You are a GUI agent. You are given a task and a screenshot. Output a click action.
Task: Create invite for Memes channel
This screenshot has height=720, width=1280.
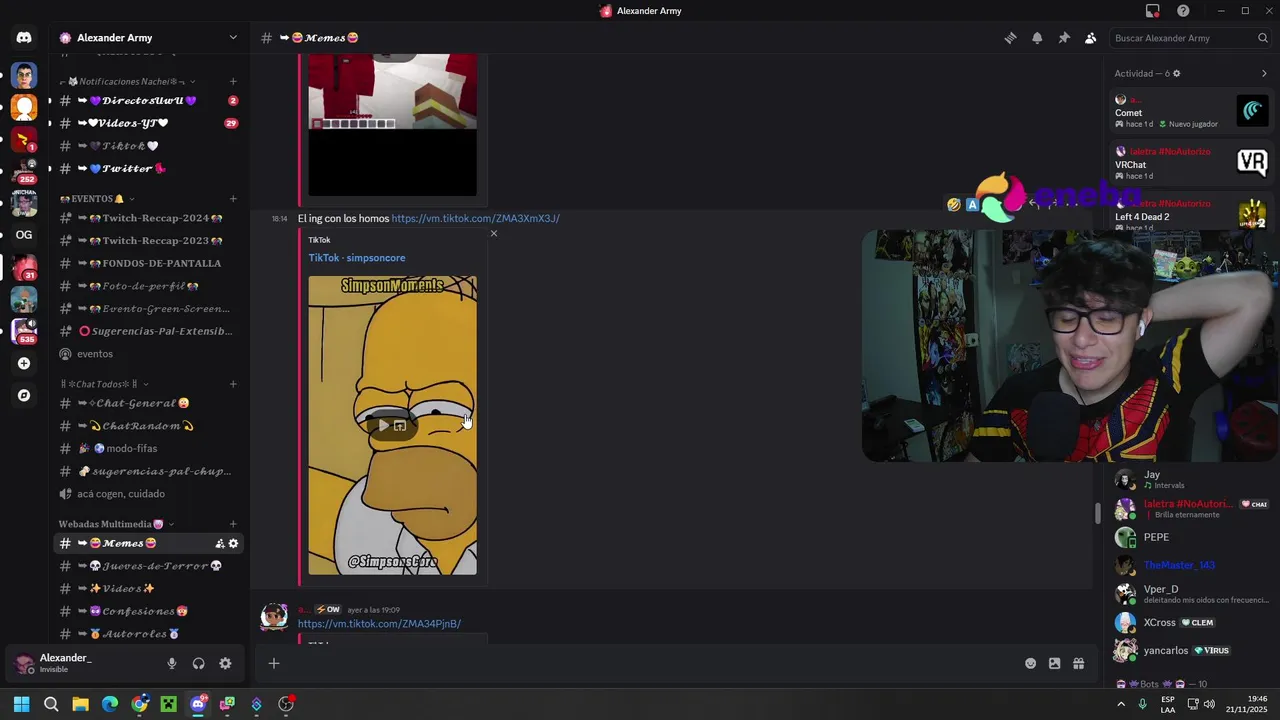tap(219, 543)
